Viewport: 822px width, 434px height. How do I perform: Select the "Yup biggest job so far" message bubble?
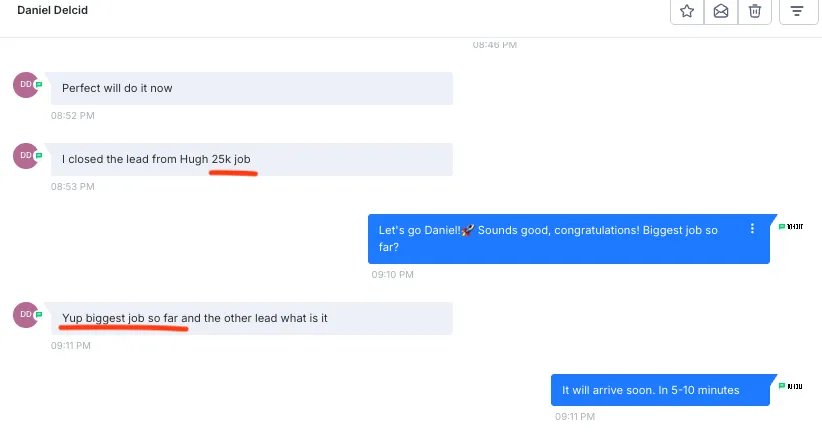[252, 318]
